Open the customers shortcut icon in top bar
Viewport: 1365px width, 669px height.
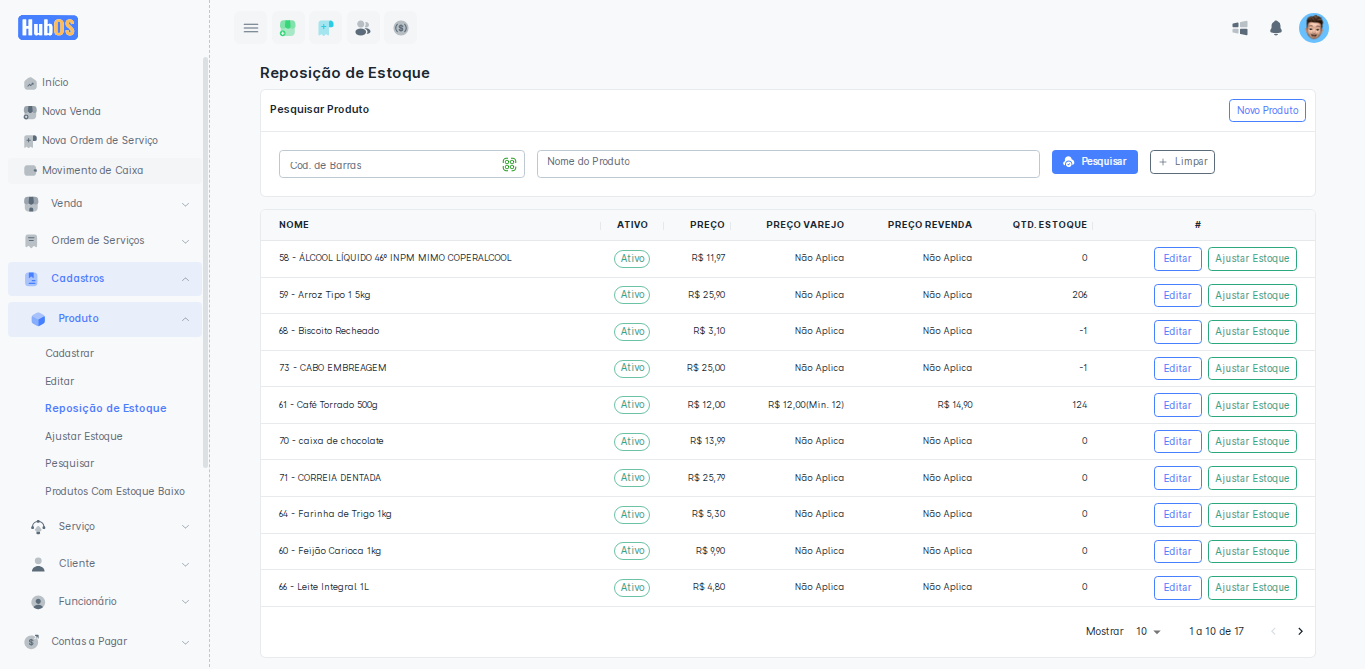(x=363, y=28)
